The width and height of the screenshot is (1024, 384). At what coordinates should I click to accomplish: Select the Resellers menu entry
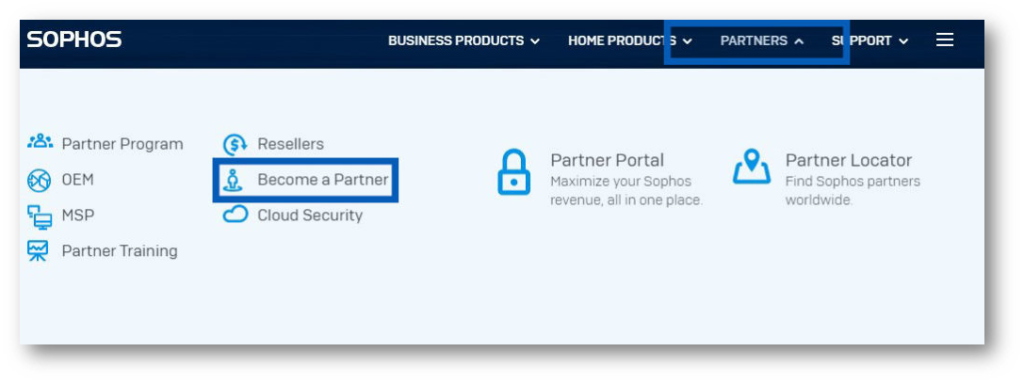point(290,144)
